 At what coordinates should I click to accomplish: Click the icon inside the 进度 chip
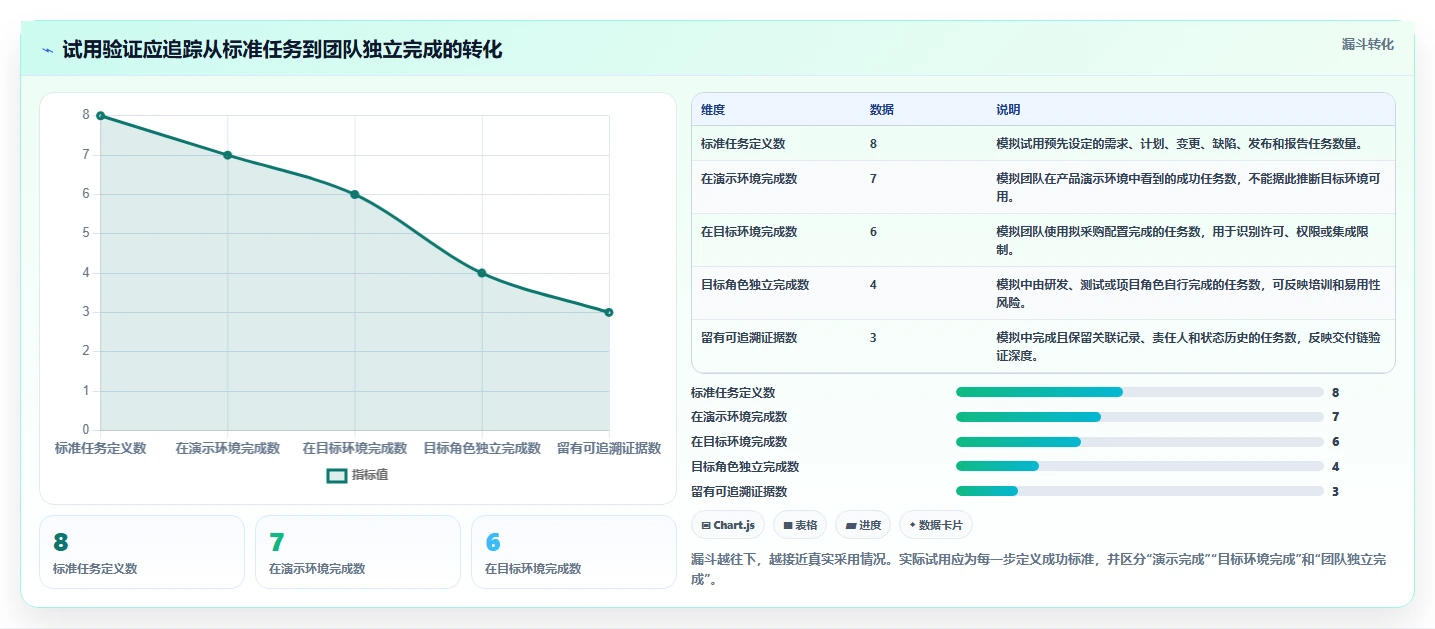tap(850, 525)
